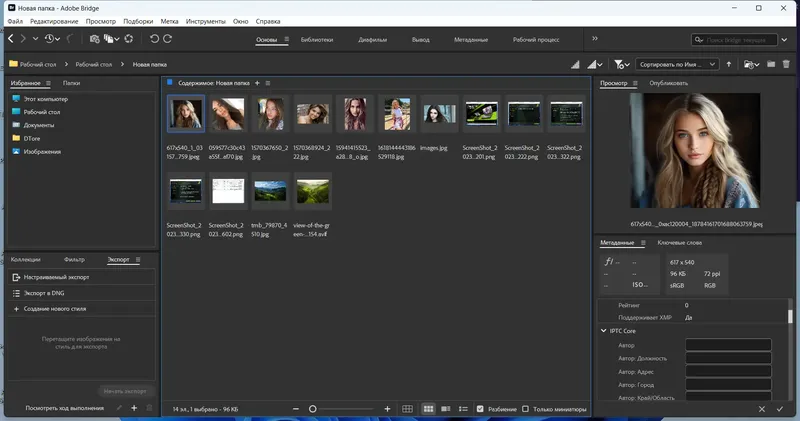Image resolution: width=800 pixels, height=421 pixels.
Task: Switch to the Ключевые слова tab
Action: pos(680,243)
